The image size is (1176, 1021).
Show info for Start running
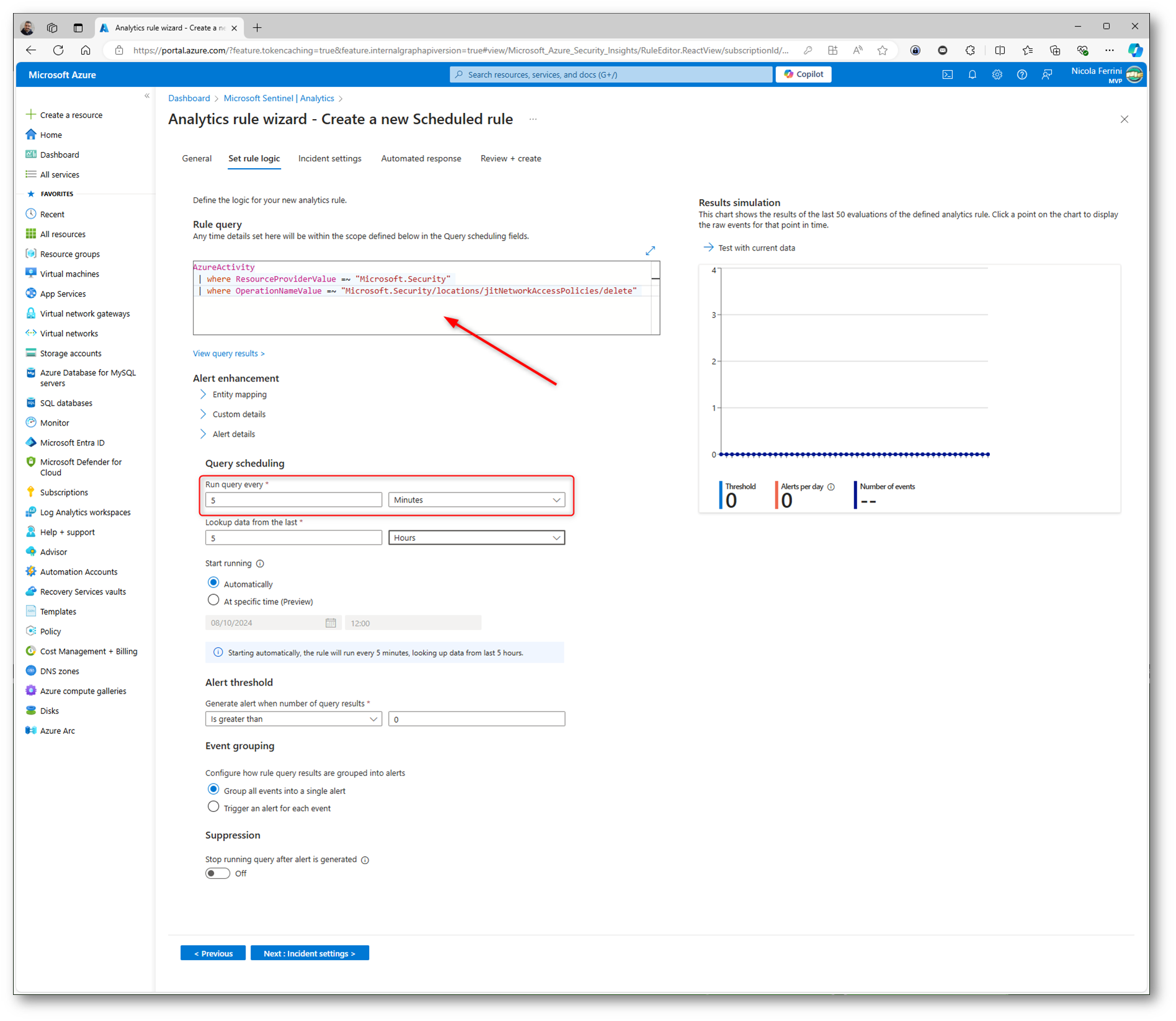pyautogui.click(x=260, y=564)
